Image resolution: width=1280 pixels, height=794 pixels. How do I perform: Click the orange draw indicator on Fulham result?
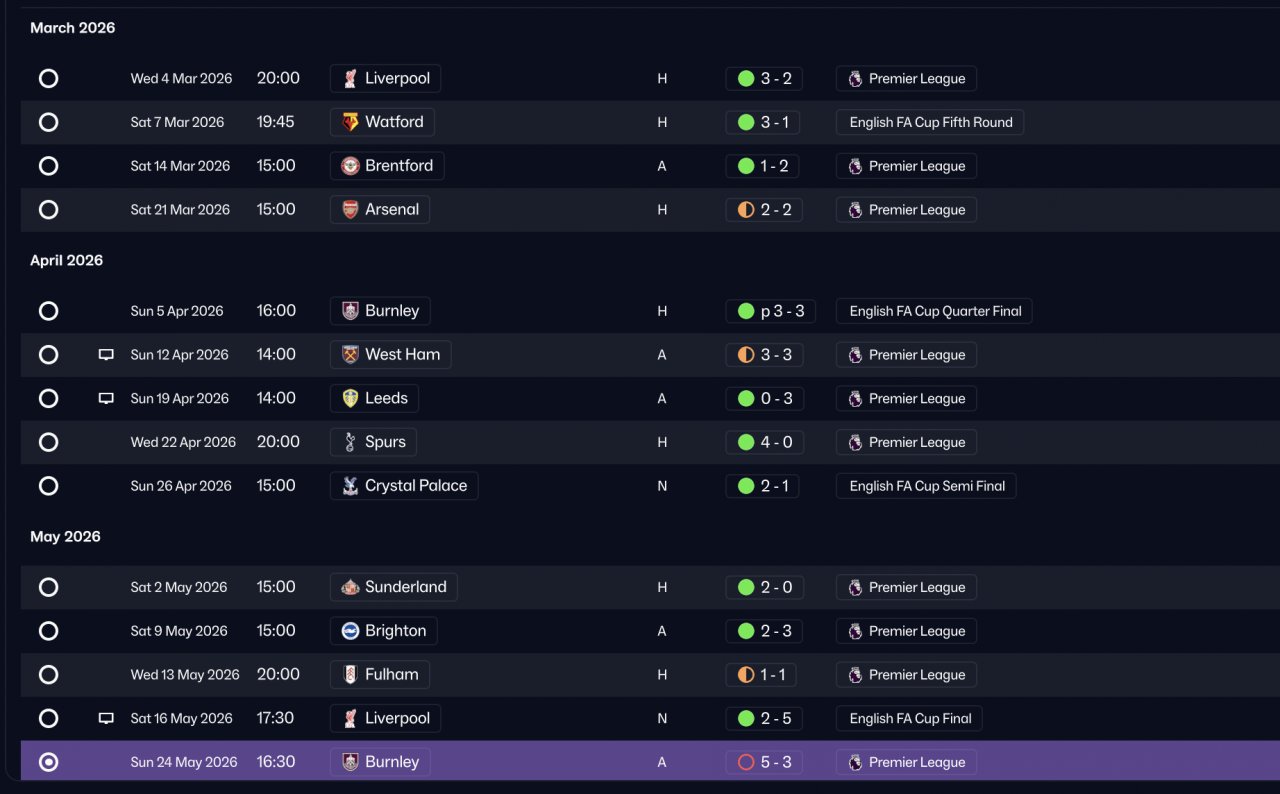tap(745, 675)
